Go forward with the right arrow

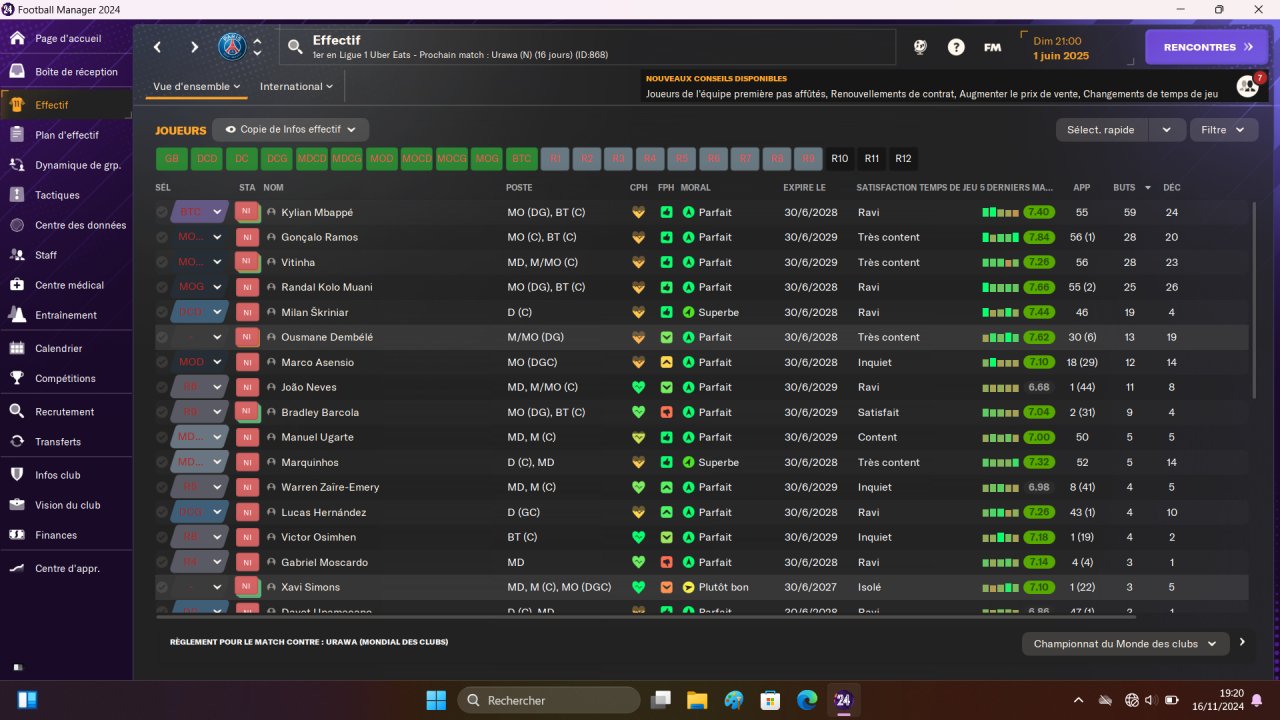pyautogui.click(x=194, y=47)
